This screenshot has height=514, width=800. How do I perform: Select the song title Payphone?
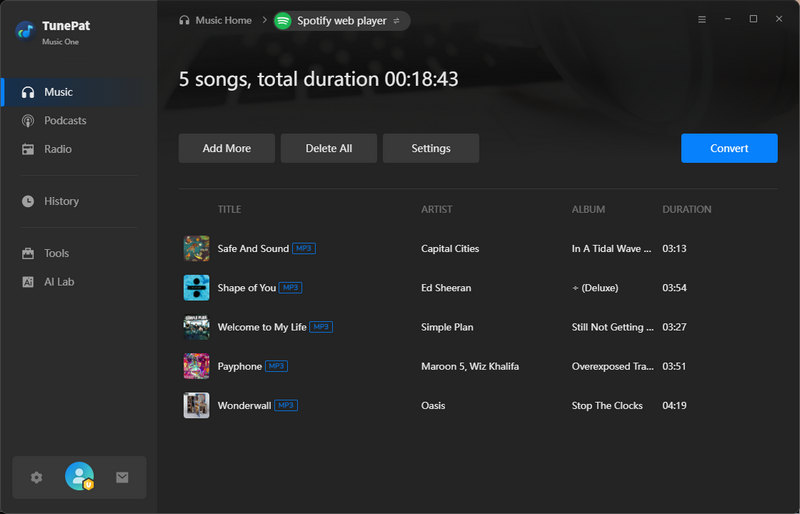[x=239, y=366]
